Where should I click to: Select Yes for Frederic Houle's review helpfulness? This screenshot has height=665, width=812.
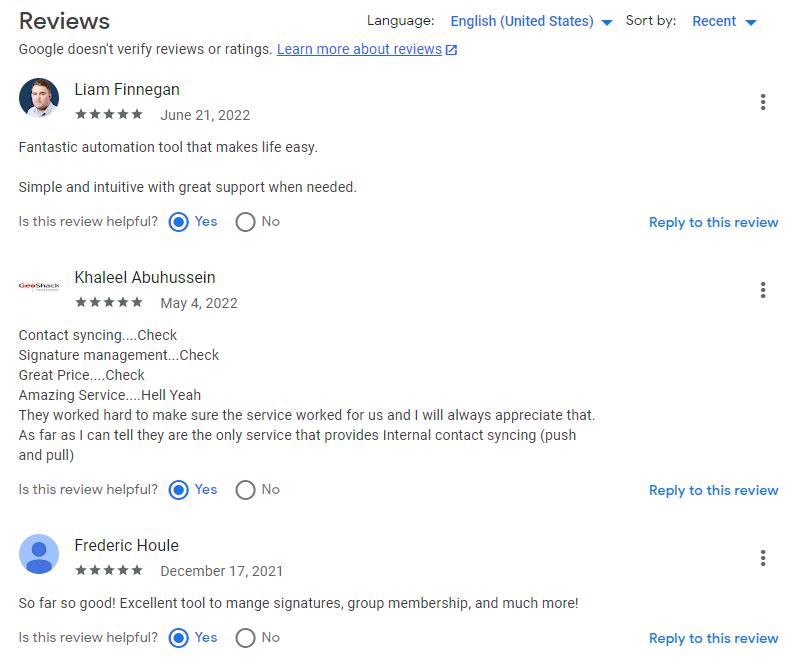coord(179,638)
